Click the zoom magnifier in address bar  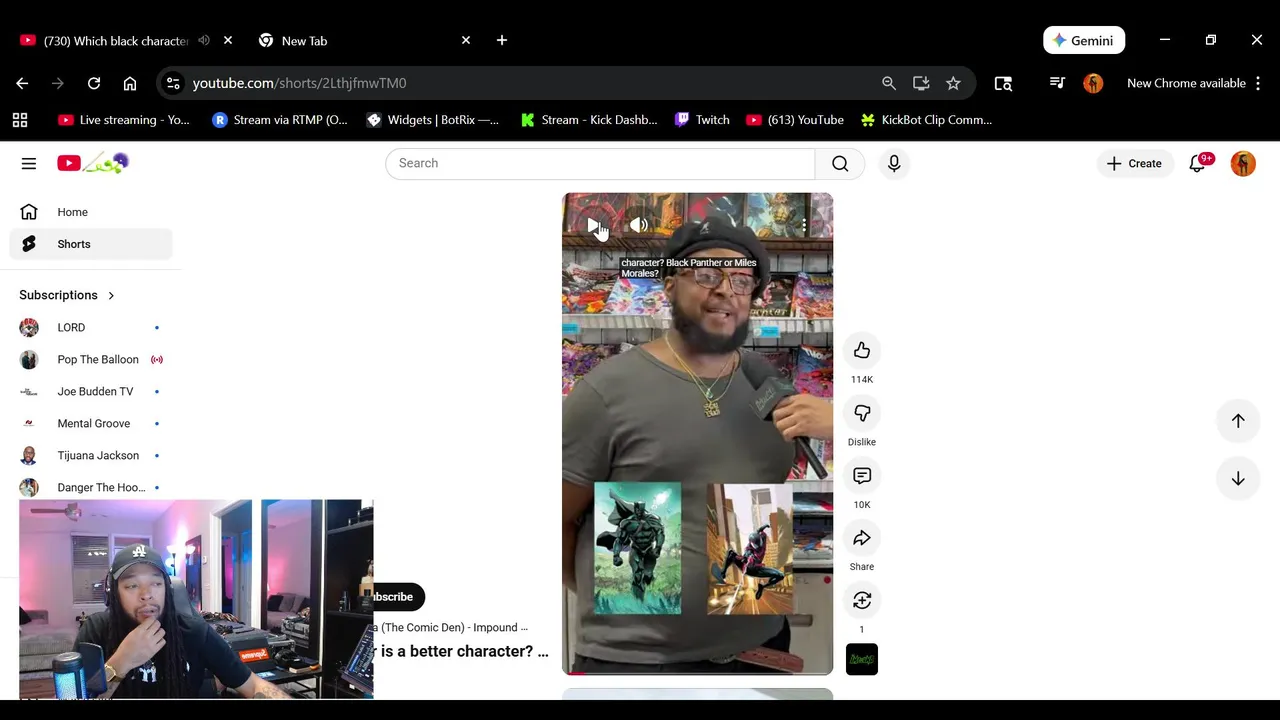pos(889,83)
